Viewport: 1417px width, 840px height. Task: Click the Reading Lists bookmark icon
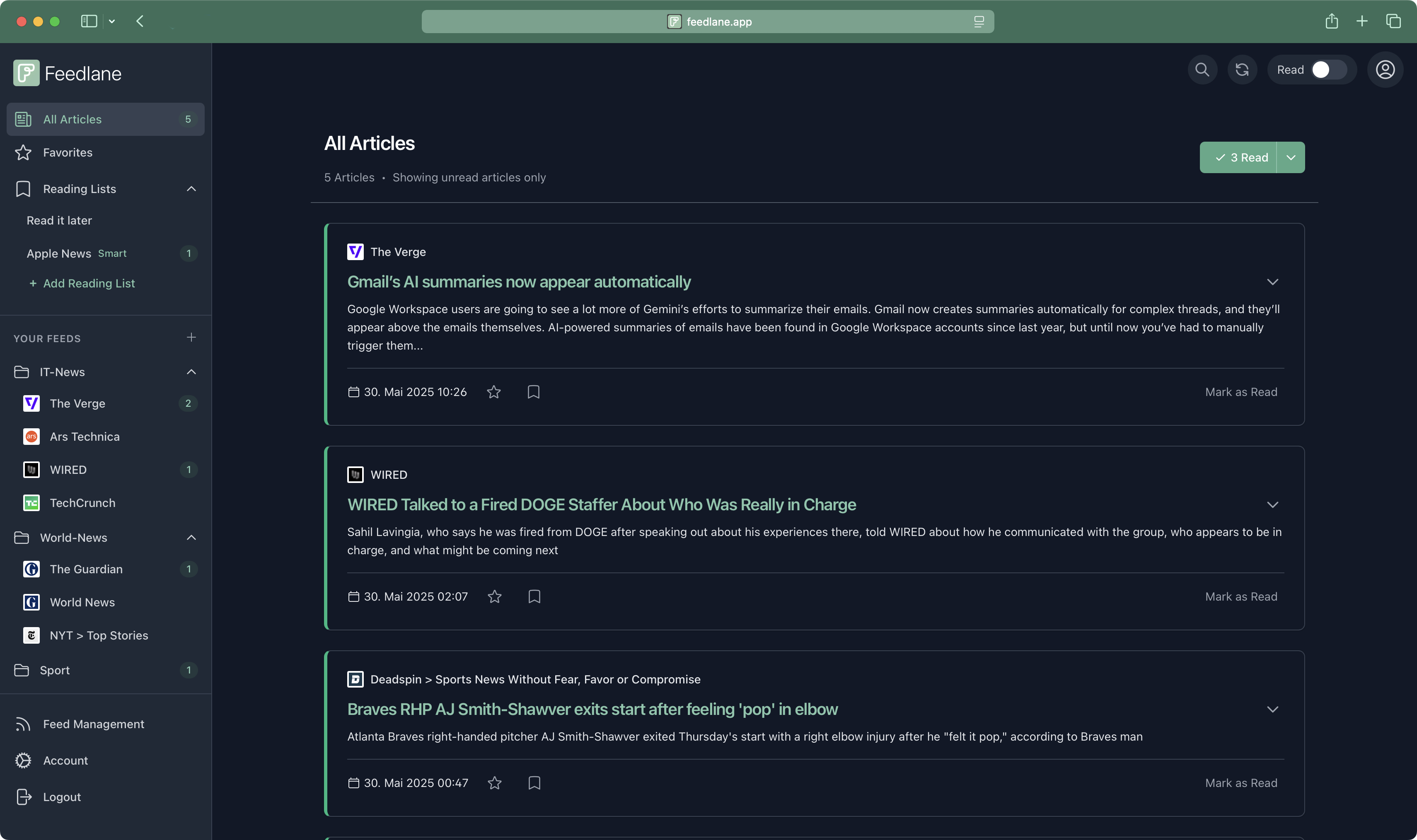(x=23, y=188)
